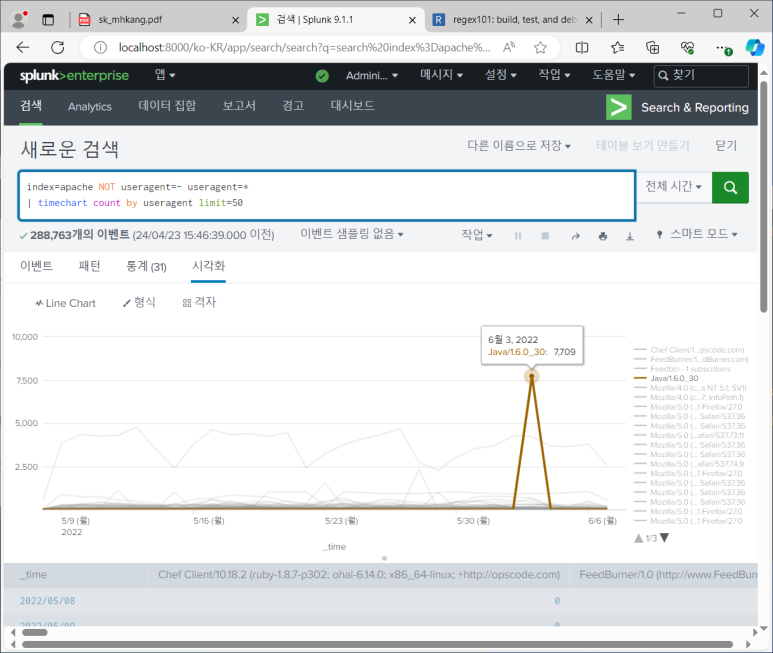Click the site information icon in address bar

100,47
